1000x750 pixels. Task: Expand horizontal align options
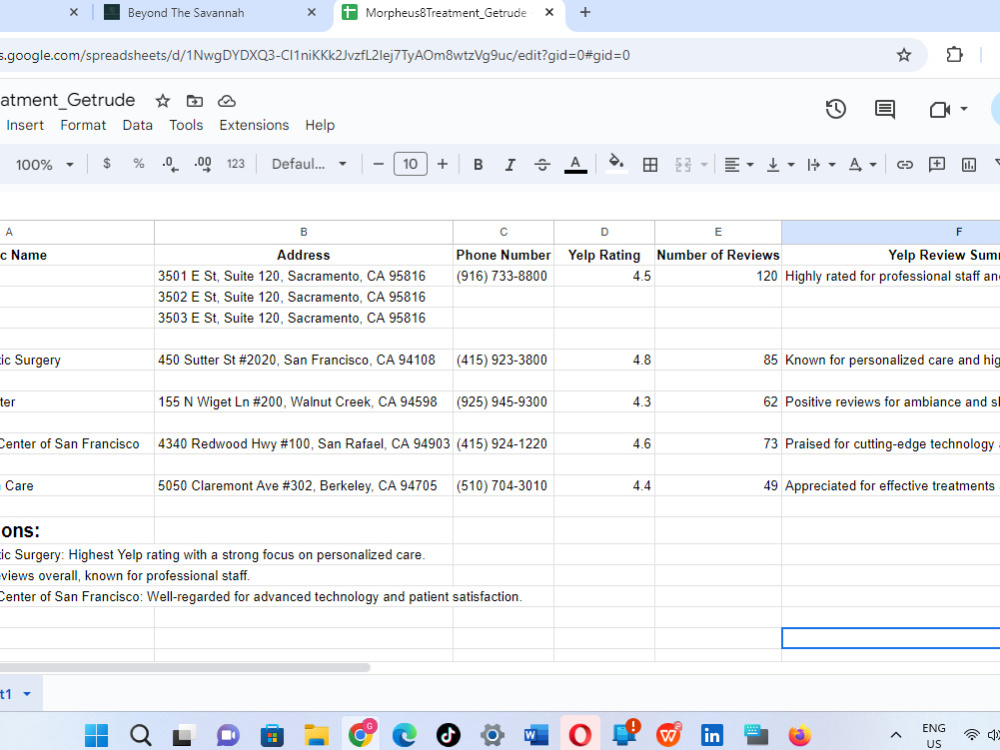750,165
